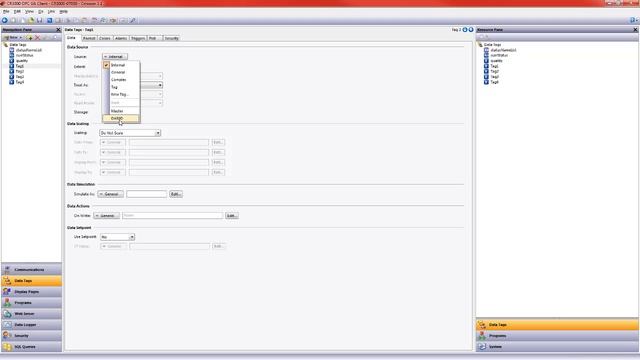Switch to the Alarms tab
The height and width of the screenshot is (360, 640).
pyautogui.click(x=121, y=38)
